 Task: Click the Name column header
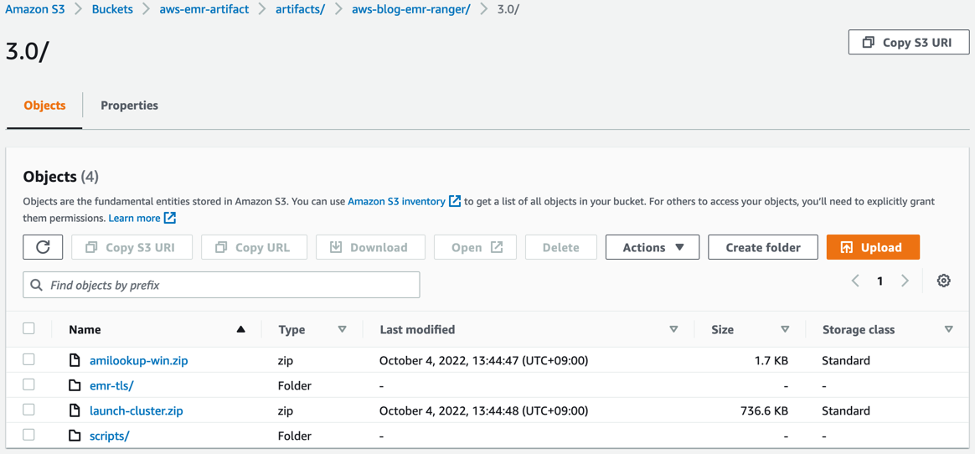tap(85, 329)
